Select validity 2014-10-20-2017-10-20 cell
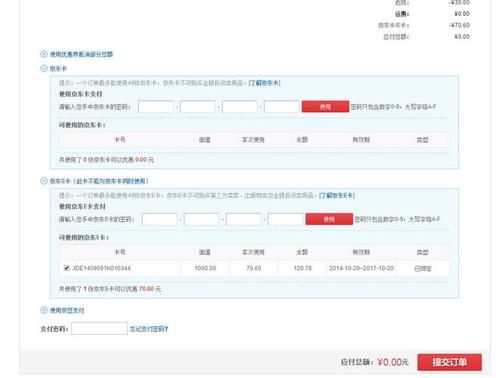Viewport: 499px width, 378px height. (x=362, y=268)
